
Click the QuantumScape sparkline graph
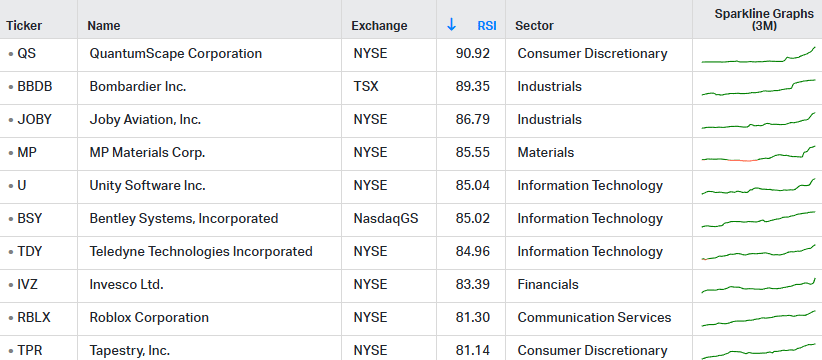pyautogui.click(x=758, y=54)
